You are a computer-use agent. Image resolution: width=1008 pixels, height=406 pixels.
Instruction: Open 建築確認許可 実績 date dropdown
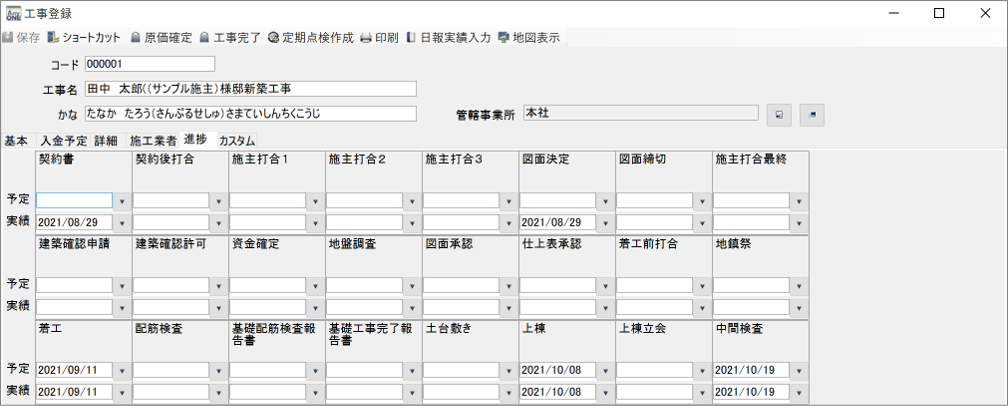coord(219,308)
